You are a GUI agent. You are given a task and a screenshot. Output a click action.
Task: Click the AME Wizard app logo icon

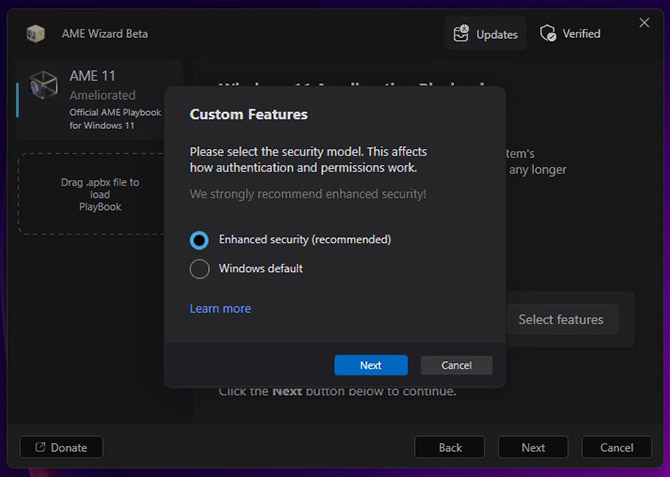(35, 33)
